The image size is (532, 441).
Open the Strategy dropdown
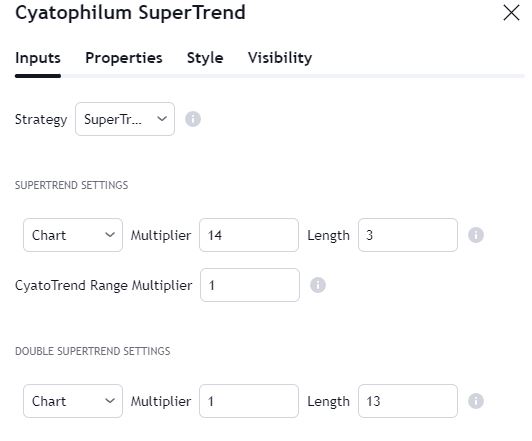(125, 119)
